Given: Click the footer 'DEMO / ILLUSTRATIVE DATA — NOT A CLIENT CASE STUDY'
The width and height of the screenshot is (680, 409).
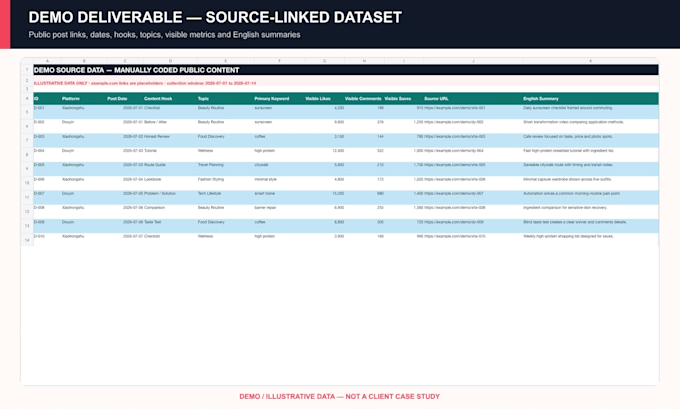Looking at the screenshot, I should tap(340, 396).
